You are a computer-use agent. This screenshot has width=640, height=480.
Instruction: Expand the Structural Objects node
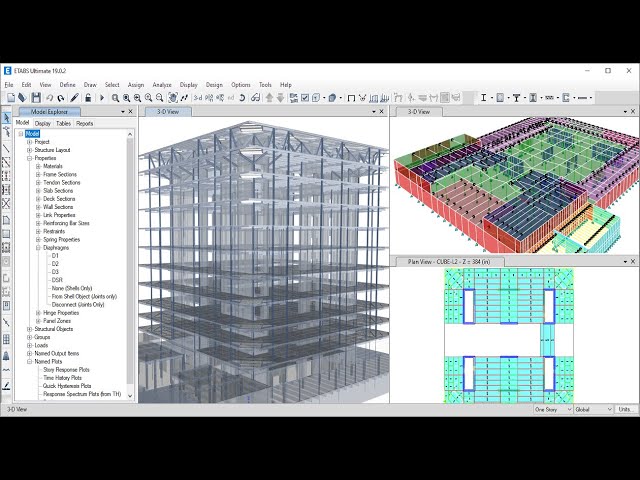click(29, 329)
